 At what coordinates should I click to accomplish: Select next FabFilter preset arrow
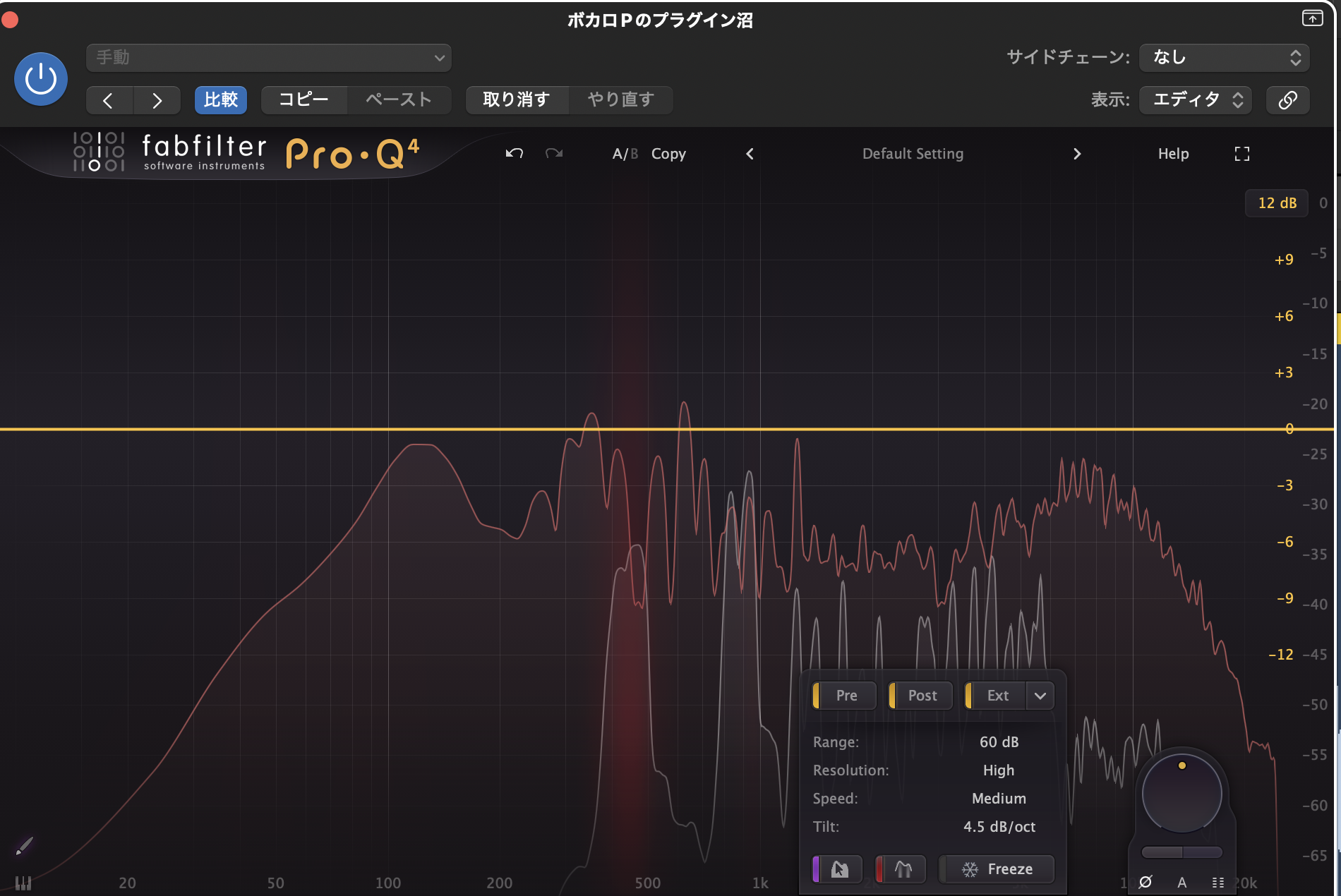1077,154
